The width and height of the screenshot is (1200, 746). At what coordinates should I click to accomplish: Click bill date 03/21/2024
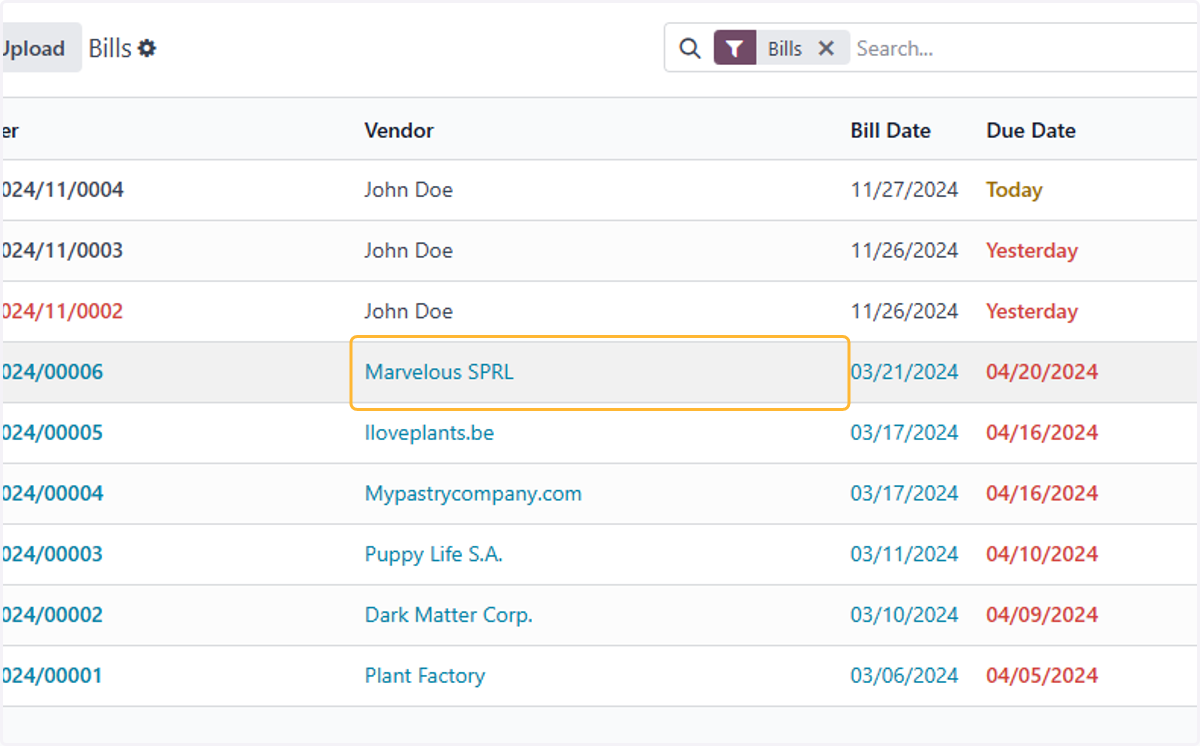pyautogui.click(x=904, y=372)
